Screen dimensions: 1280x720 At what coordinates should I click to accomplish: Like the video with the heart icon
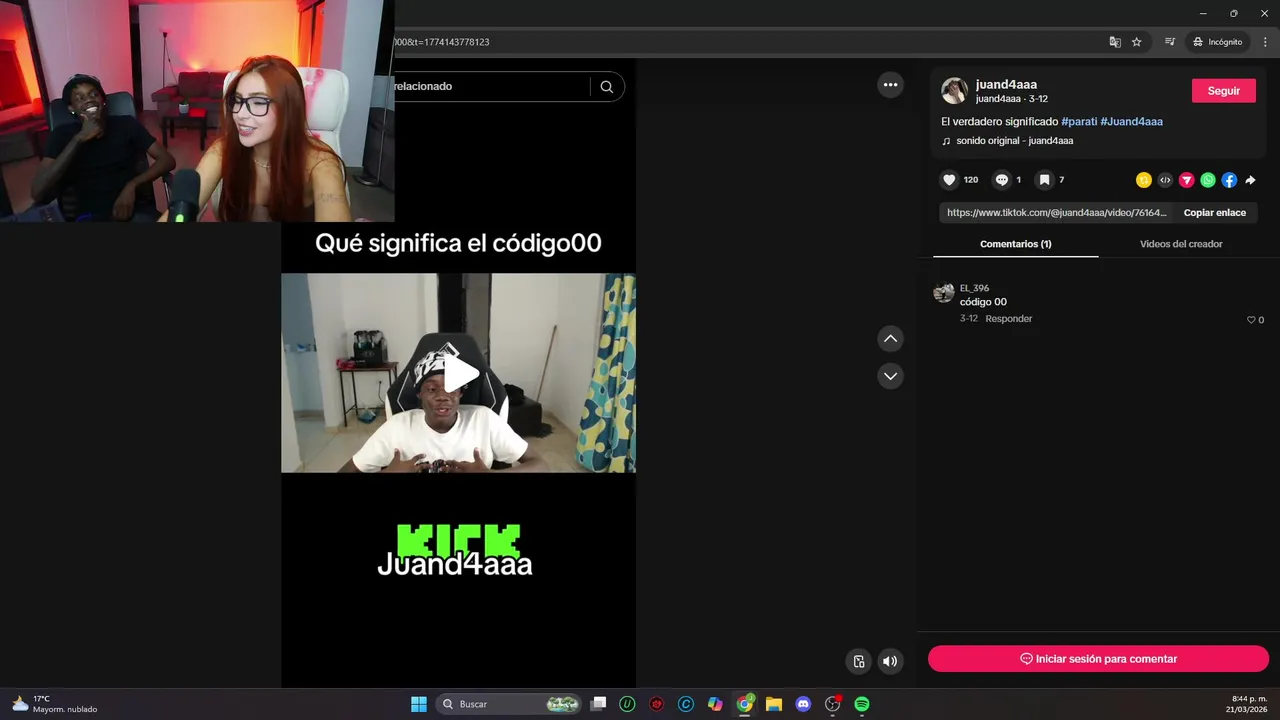click(x=949, y=180)
